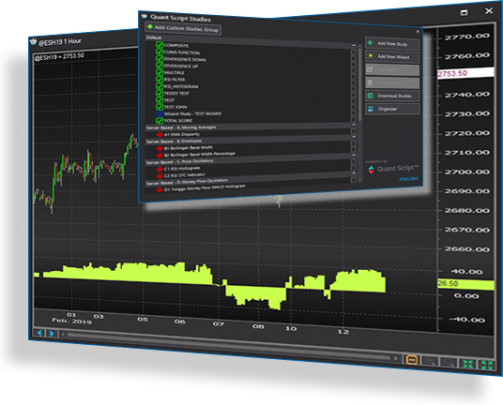
Task: Open the Organizer button
Action: click(392, 109)
